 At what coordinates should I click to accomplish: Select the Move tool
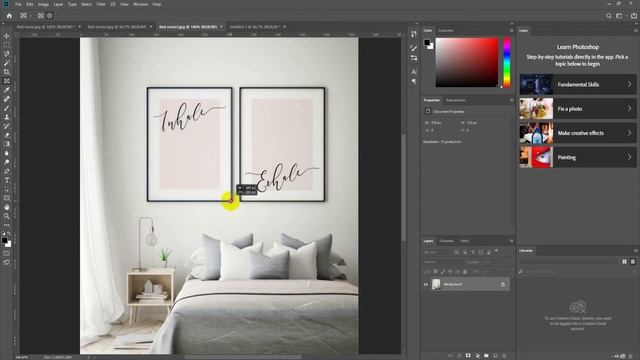coord(7,36)
